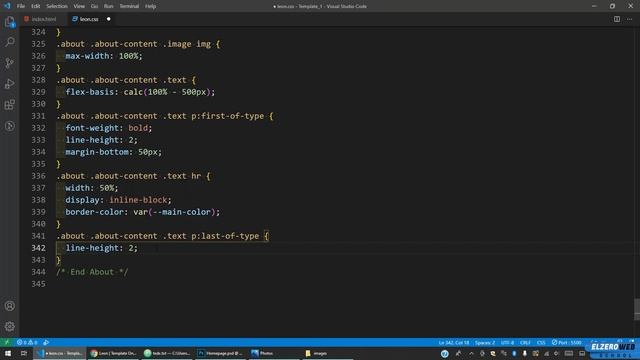Open the Run and Debug view
The height and width of the screenshot is (360, 640).
click(9, 84)
